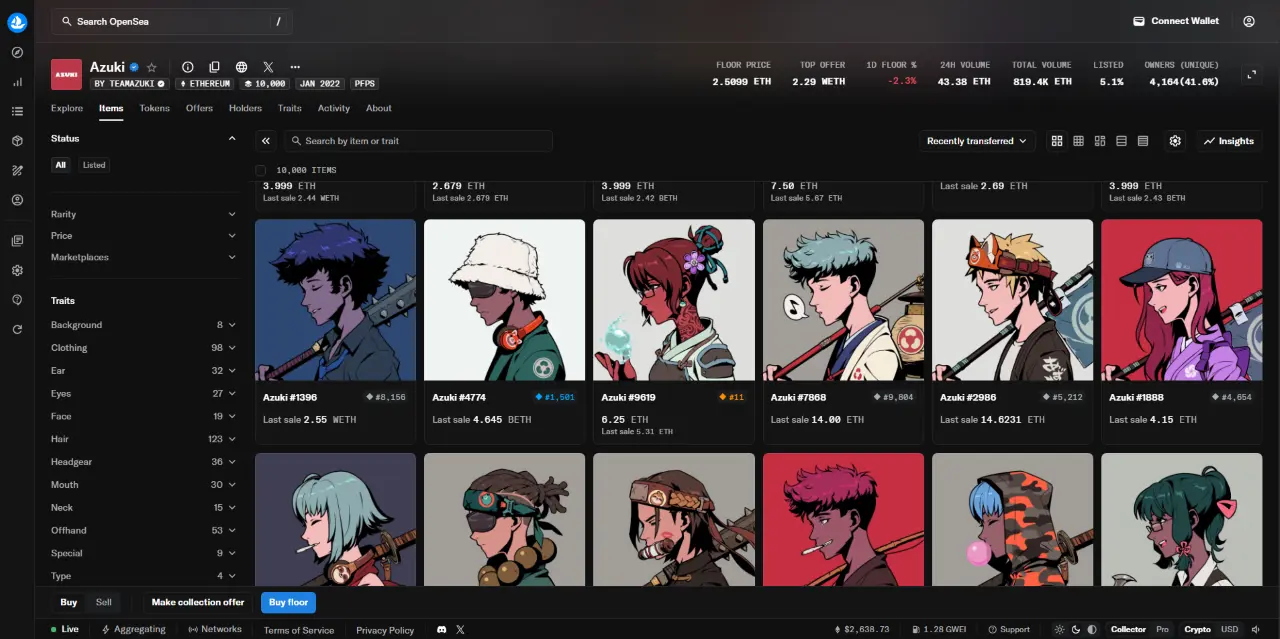Screen dimensions: 1280x639
Task: Expand the Background trait filter
Action: 143,325
